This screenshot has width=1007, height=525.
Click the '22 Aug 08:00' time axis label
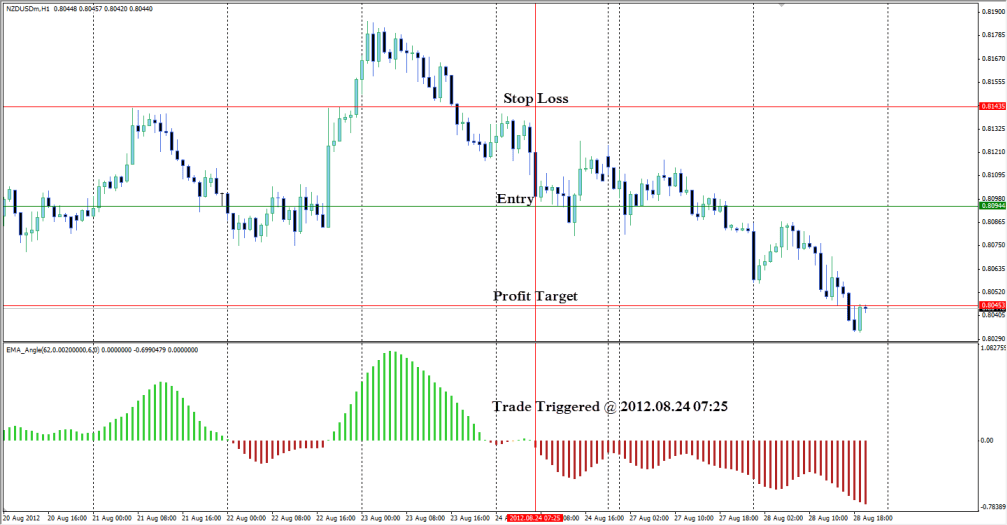point(292,518)
